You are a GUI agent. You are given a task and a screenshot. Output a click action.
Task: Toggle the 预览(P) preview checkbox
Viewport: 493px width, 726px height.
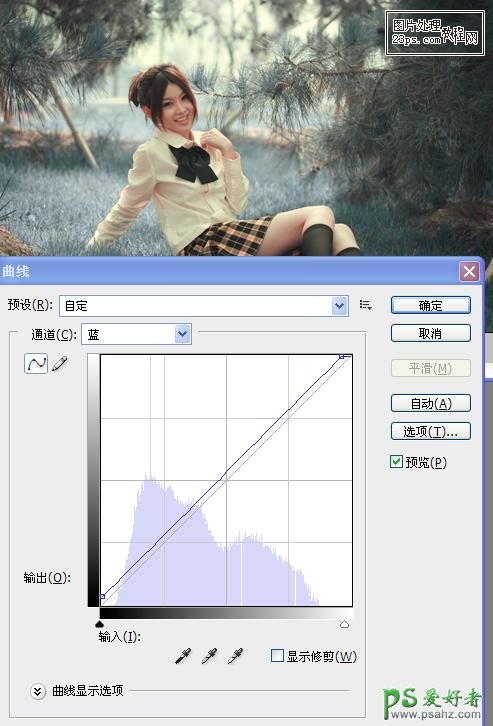[x=396, y=462]
